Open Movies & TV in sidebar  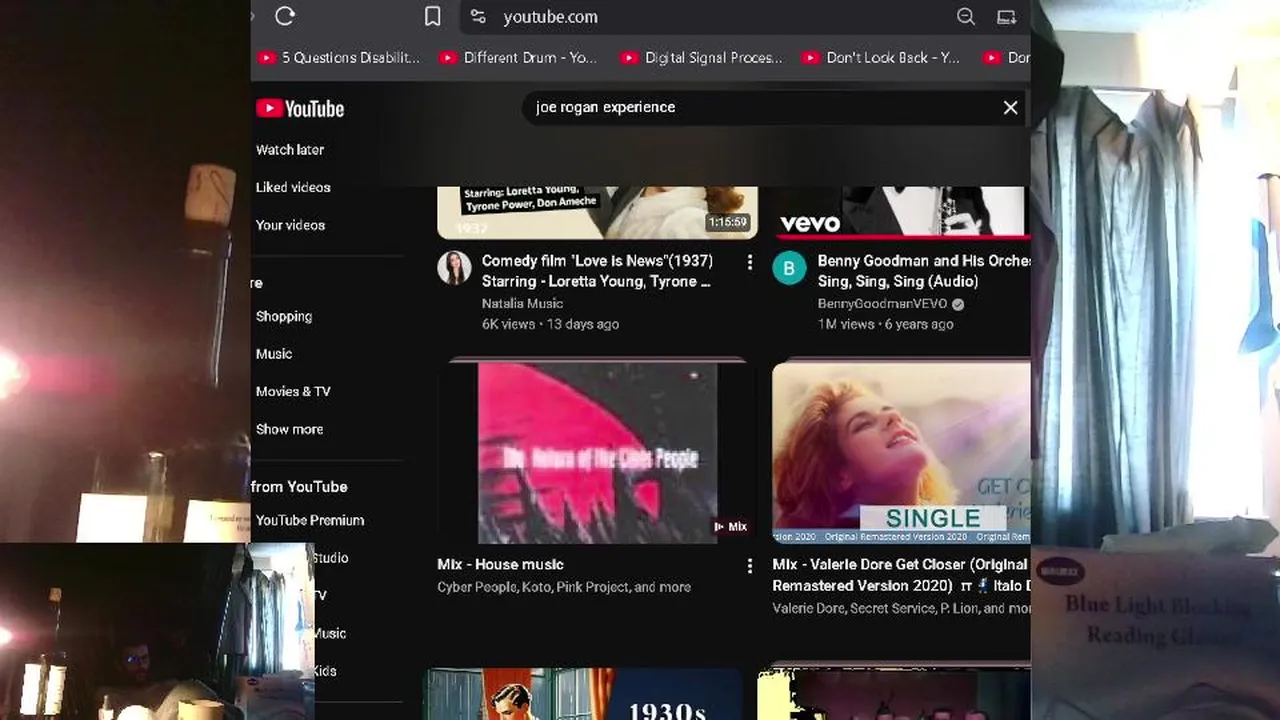(293, 392)
